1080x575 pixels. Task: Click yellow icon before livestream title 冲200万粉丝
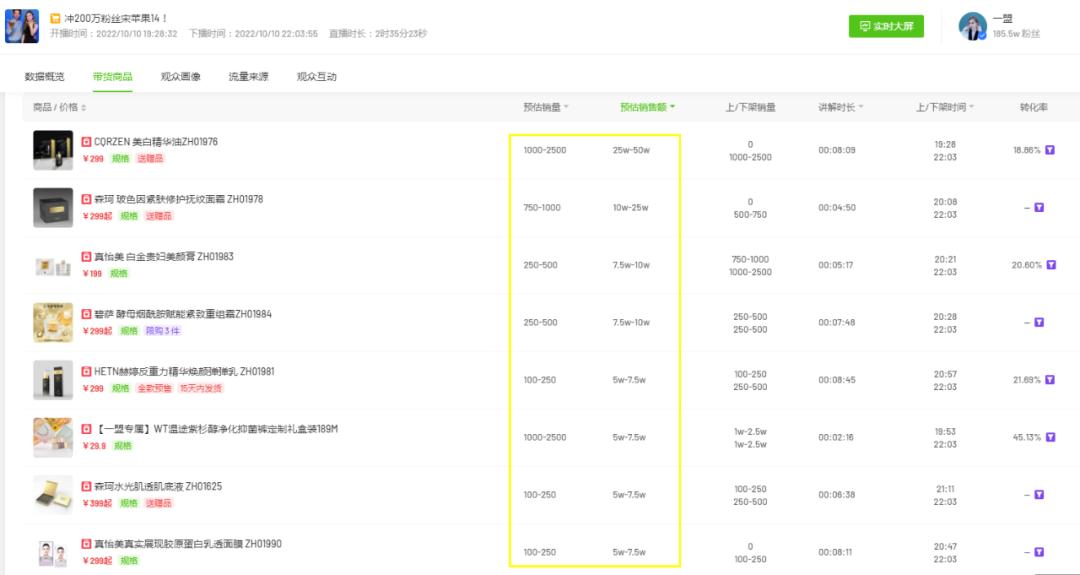[55, 19]
